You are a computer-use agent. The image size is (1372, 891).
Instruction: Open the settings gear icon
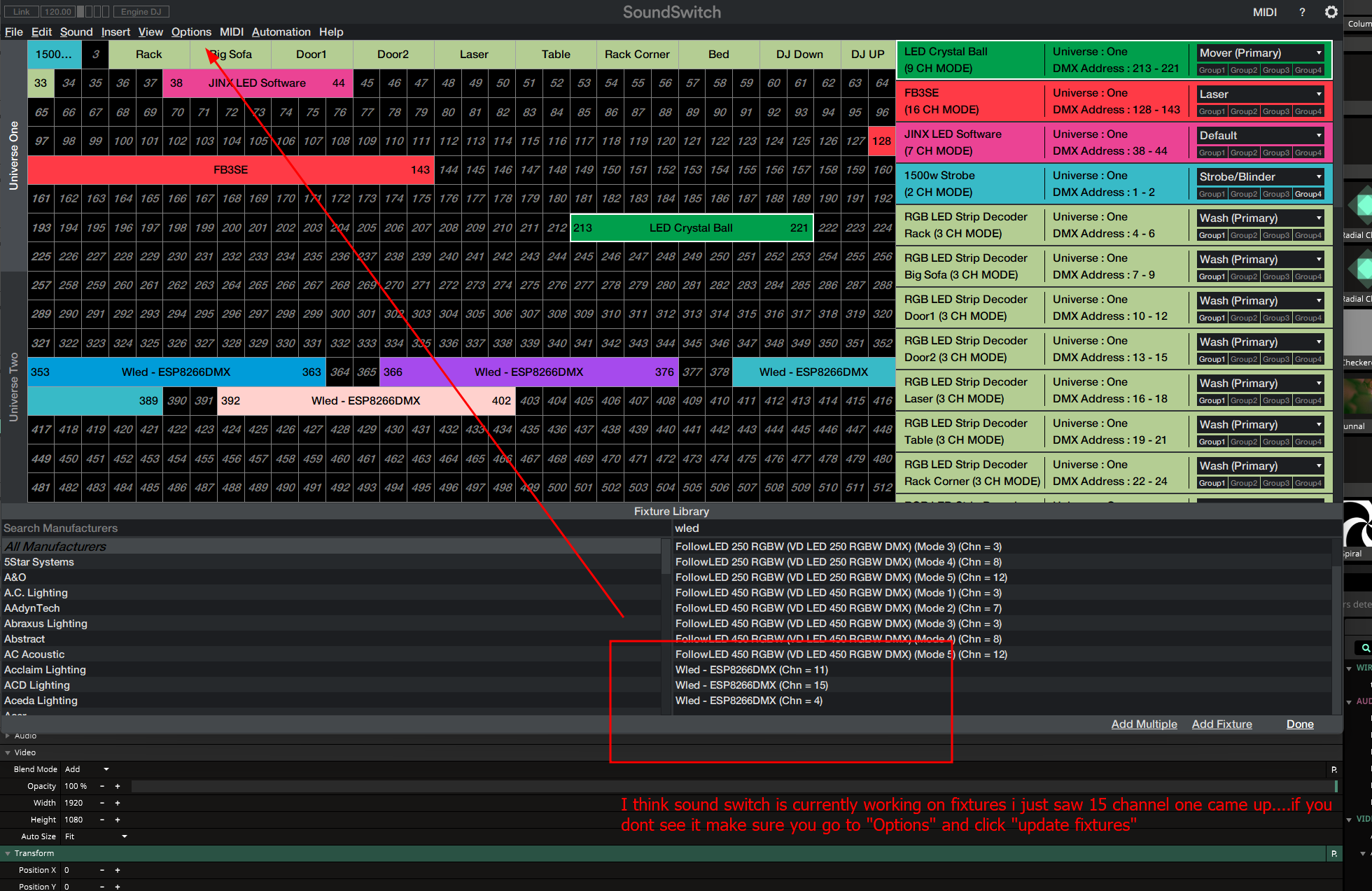tap(1331, 12)
